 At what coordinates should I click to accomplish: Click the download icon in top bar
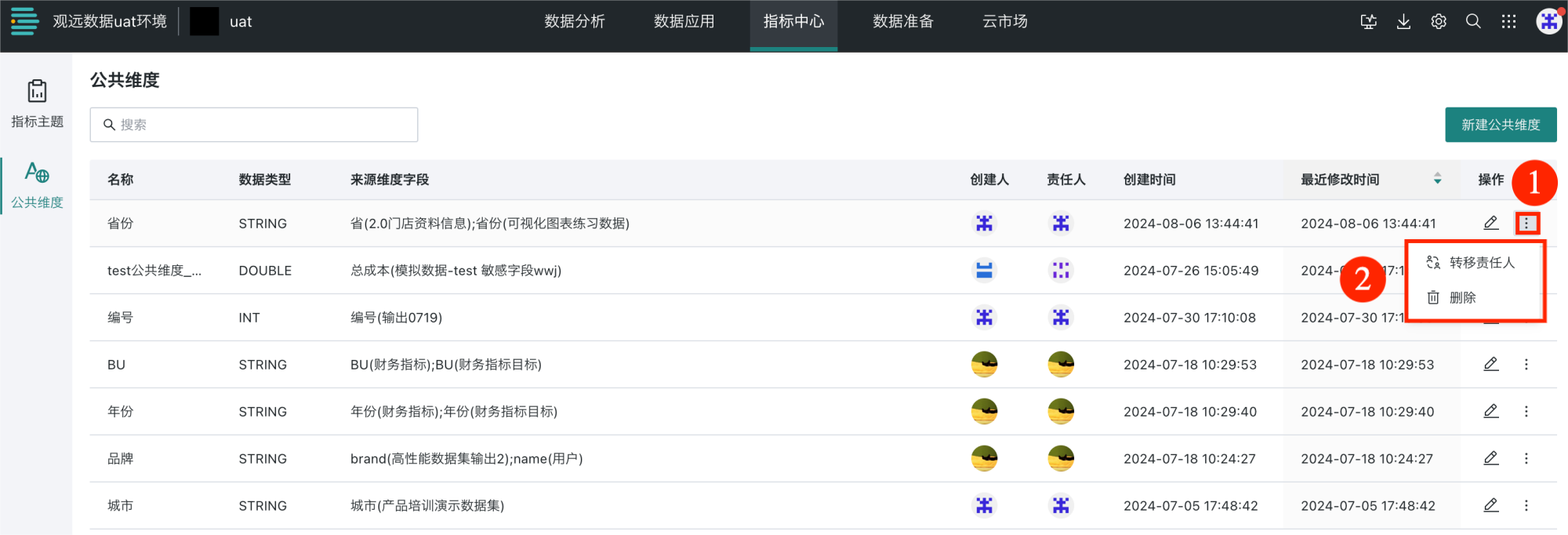pos(1403,22)
